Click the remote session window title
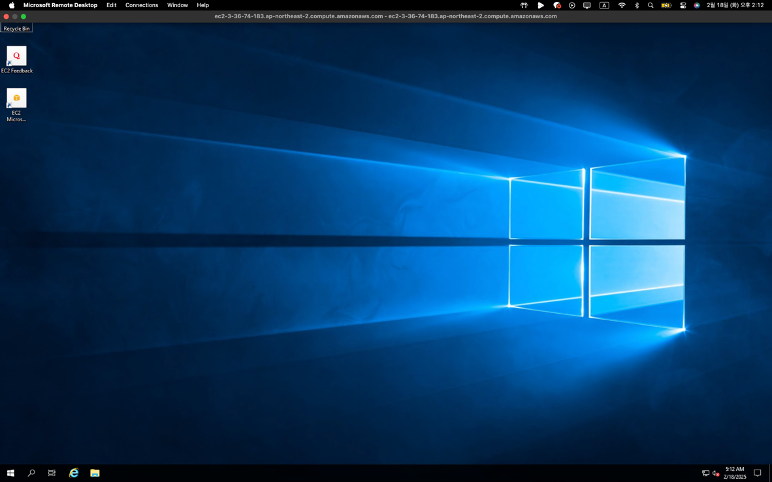The height and width of the screenshot is (482, 772). coord(386,16)
